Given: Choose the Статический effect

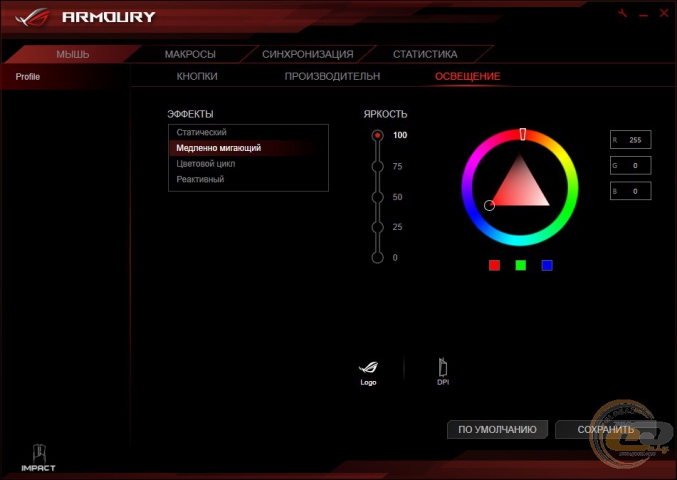Looking at the screenshot, I should click(248, 133).
